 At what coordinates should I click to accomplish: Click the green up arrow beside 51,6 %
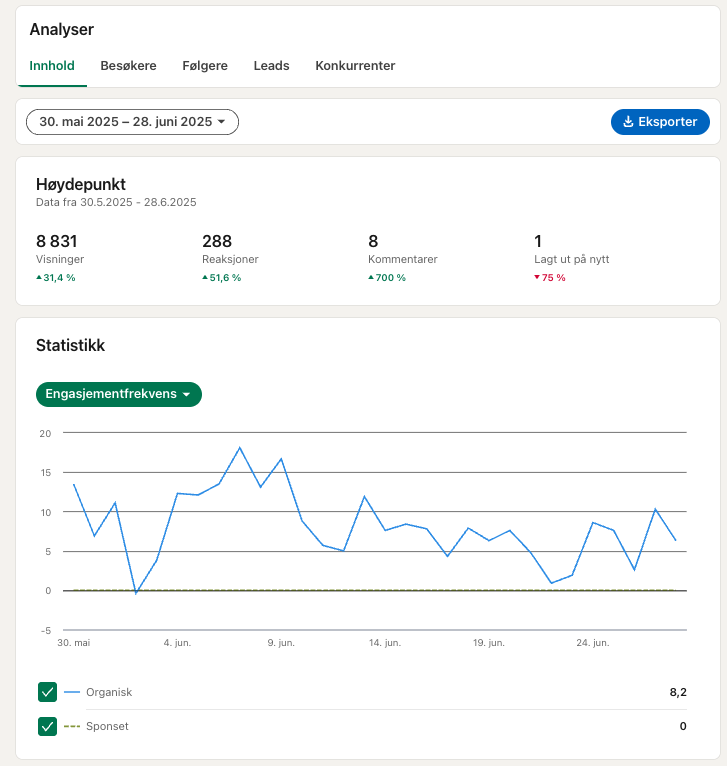pos(205,277)
